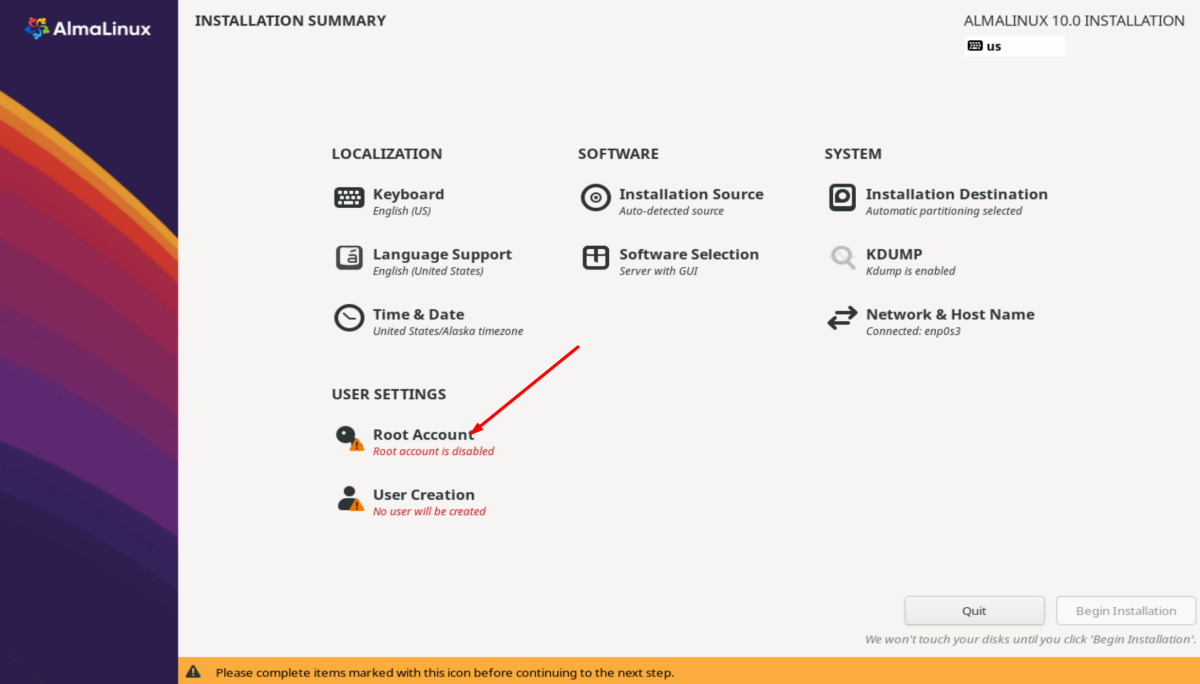Click the Installation Destination disk icon
Image resolution: width=1200 pixels, height=684 pixels.
point(842,198)
